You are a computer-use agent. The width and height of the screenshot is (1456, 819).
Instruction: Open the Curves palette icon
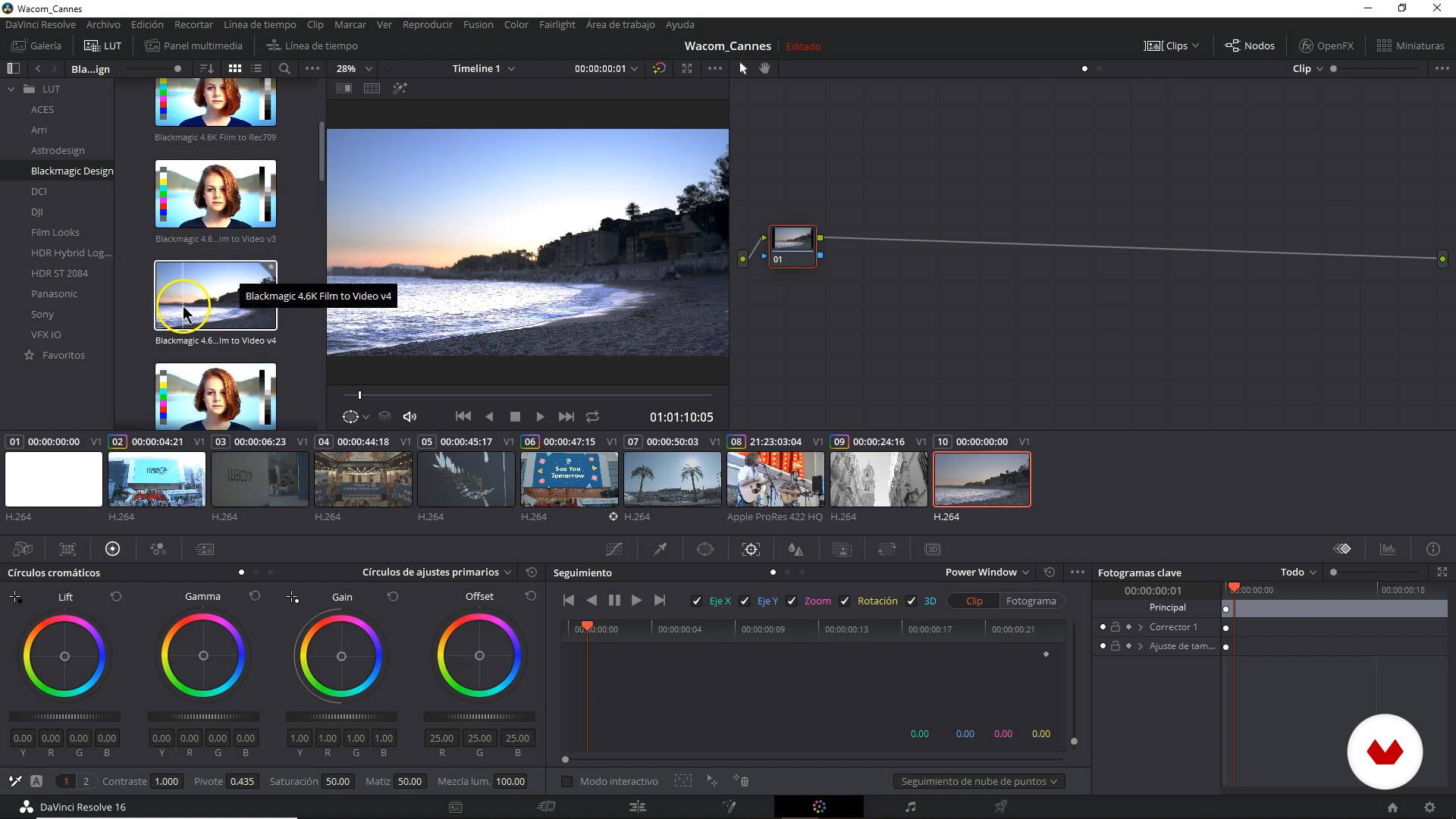614,549
